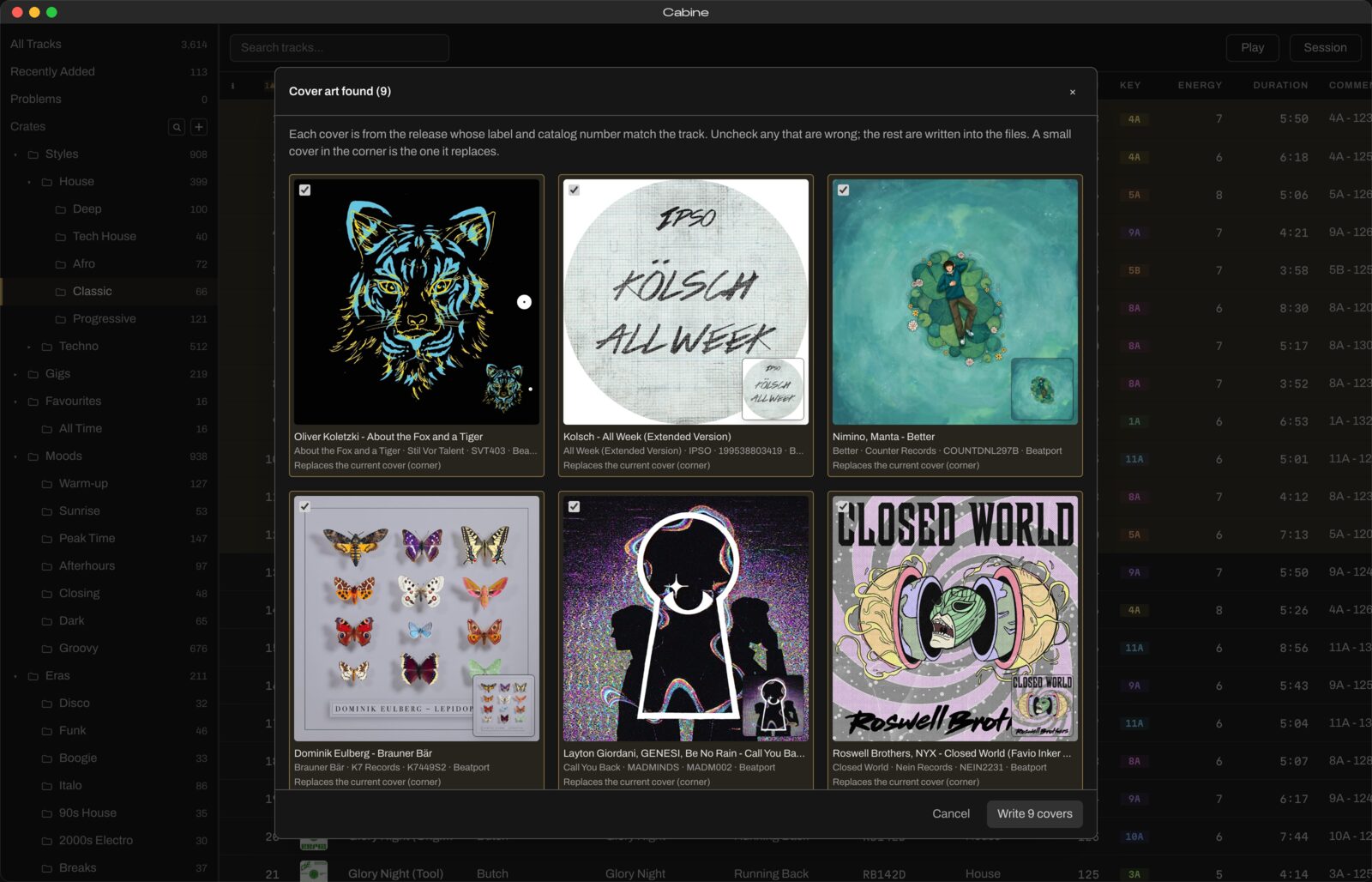Sort by the ENERGY column header
Image resolution: width=1372 pixels, height=882 pixels.
point(1200,85)
